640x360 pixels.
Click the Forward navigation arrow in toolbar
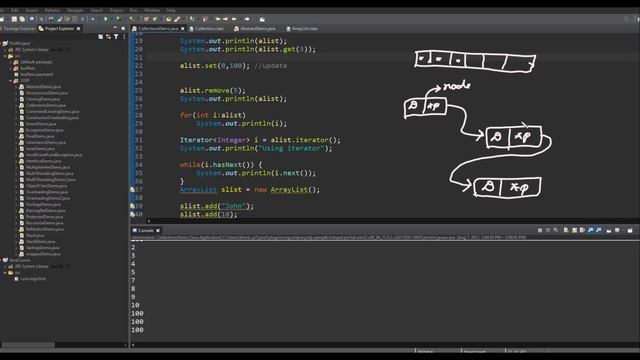tap(247, 19)
